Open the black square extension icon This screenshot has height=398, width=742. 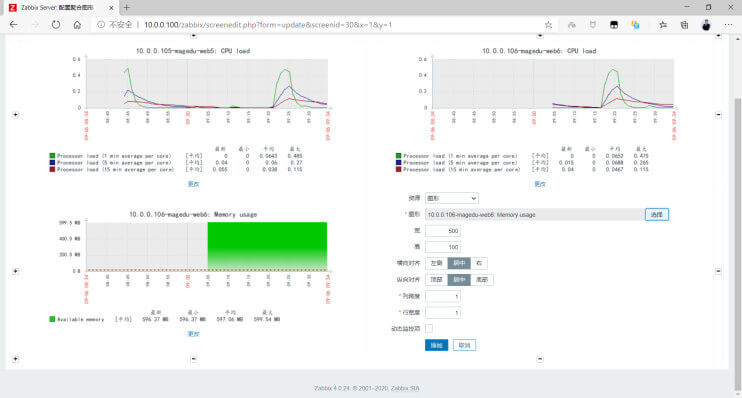click(614, 25)
